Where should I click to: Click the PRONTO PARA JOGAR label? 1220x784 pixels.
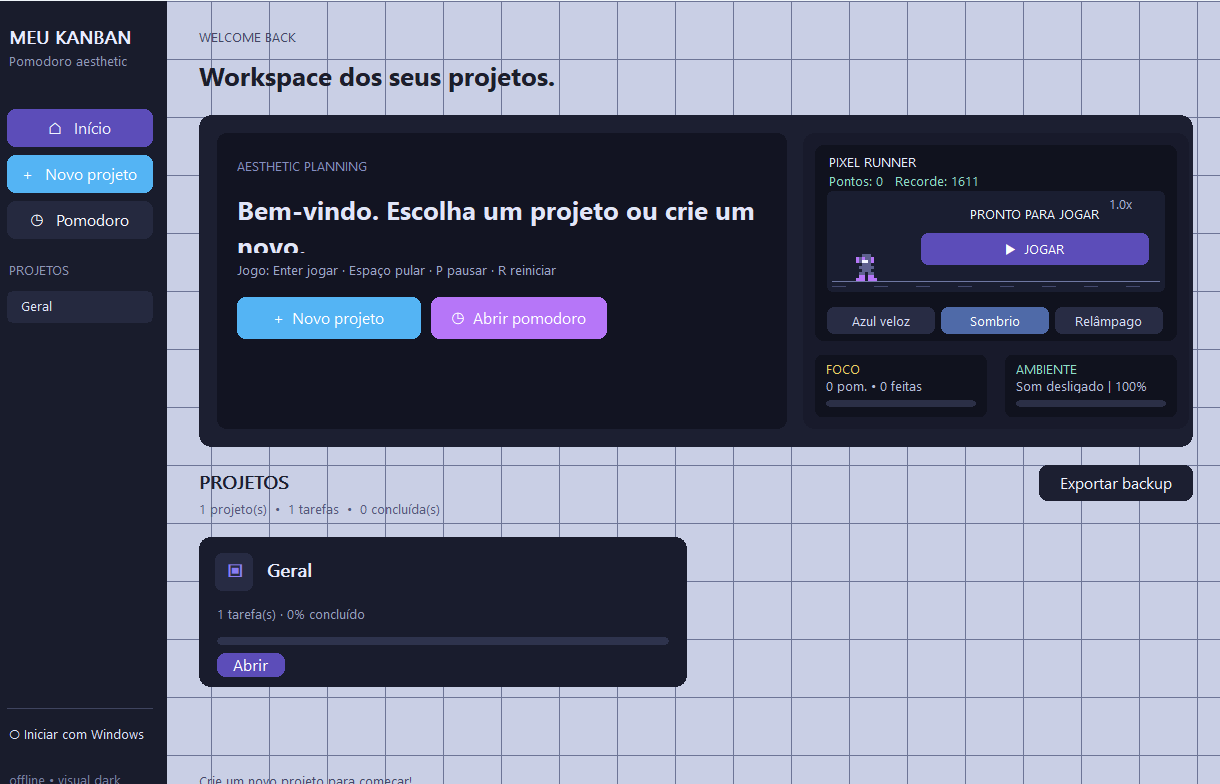1035,214
